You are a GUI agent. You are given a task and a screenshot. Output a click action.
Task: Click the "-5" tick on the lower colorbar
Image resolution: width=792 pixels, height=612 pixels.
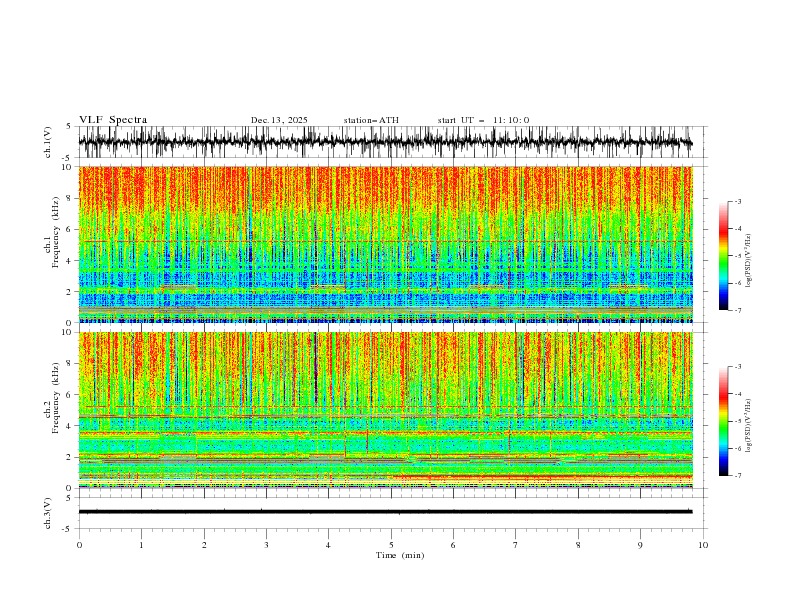pos(737,421)
